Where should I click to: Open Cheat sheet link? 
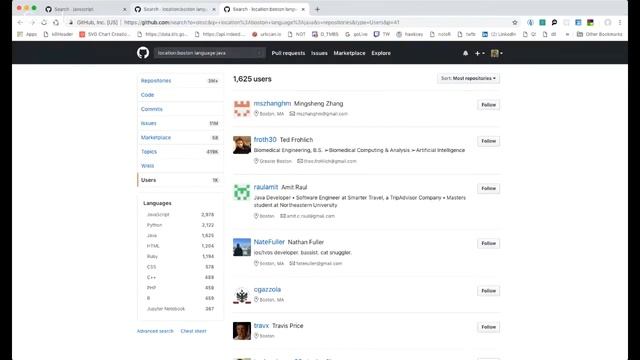click(193, 331)
